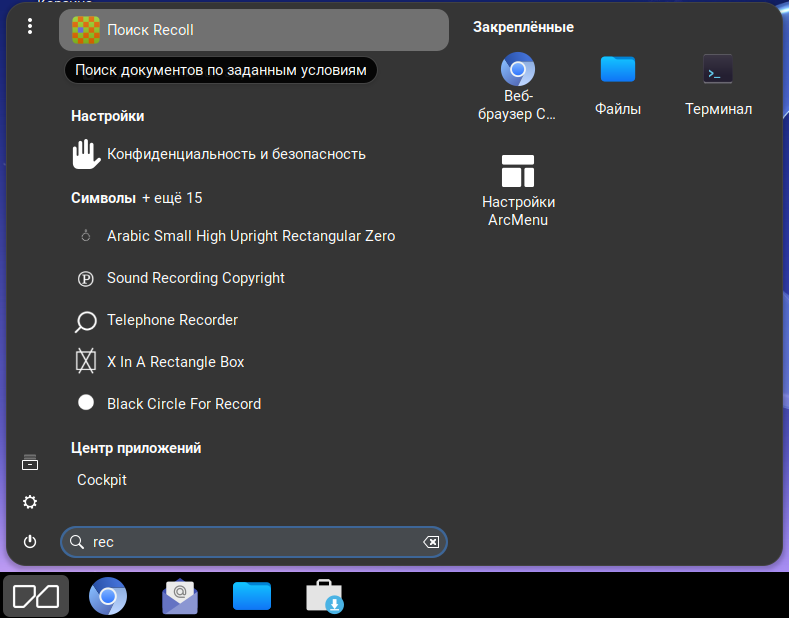Choose the Telephone Recorder symbol
The height and width of the screenshot is (618, 789).
click(172, 320)
